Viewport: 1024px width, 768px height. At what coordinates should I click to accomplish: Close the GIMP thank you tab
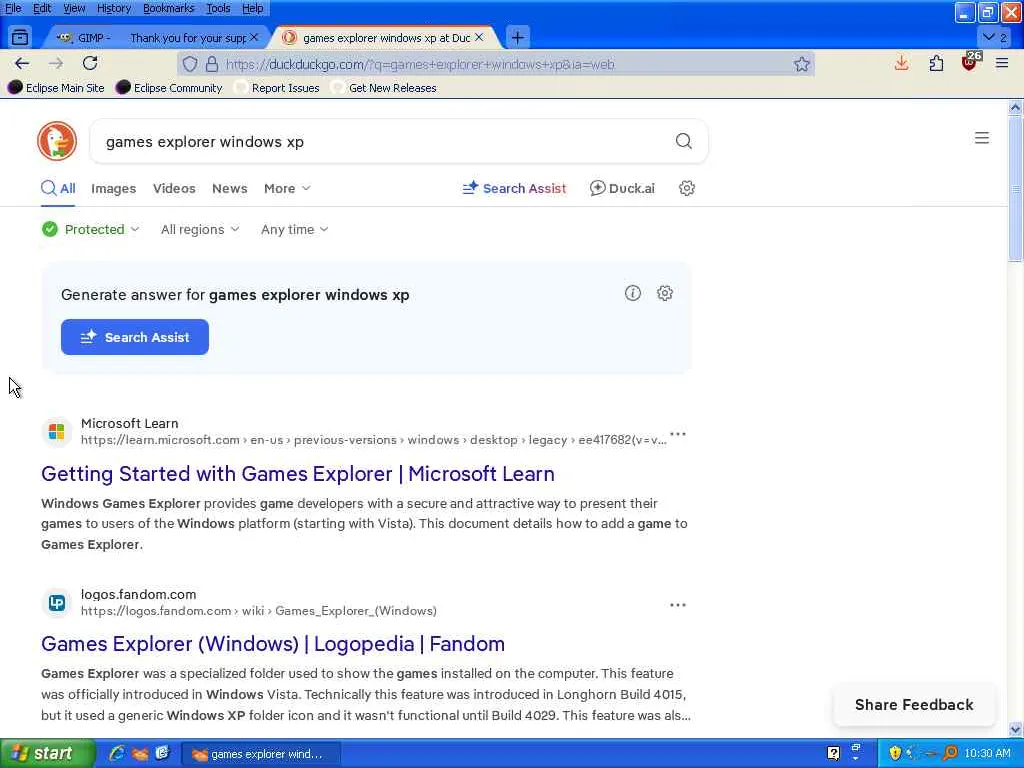254,37
